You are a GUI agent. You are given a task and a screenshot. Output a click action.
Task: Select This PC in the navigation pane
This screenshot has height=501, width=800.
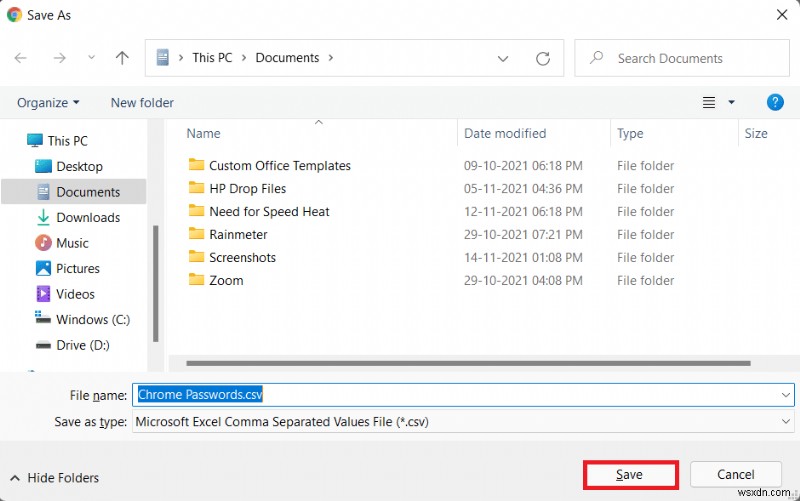(67, 141)
